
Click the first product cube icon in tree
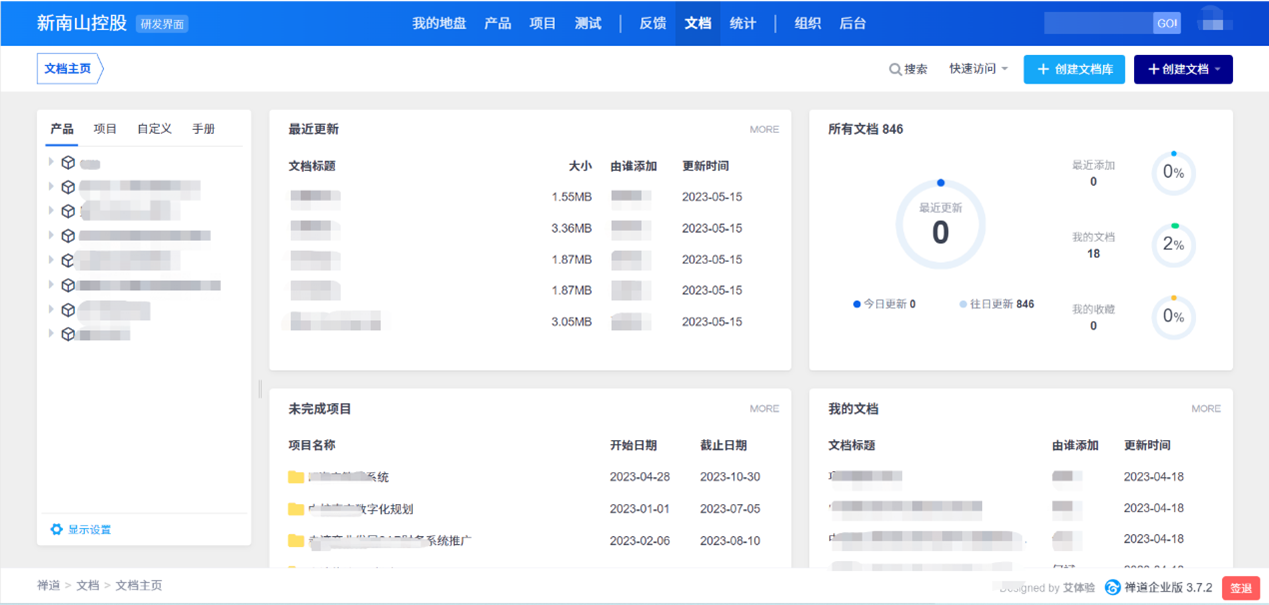coord(68,162)
